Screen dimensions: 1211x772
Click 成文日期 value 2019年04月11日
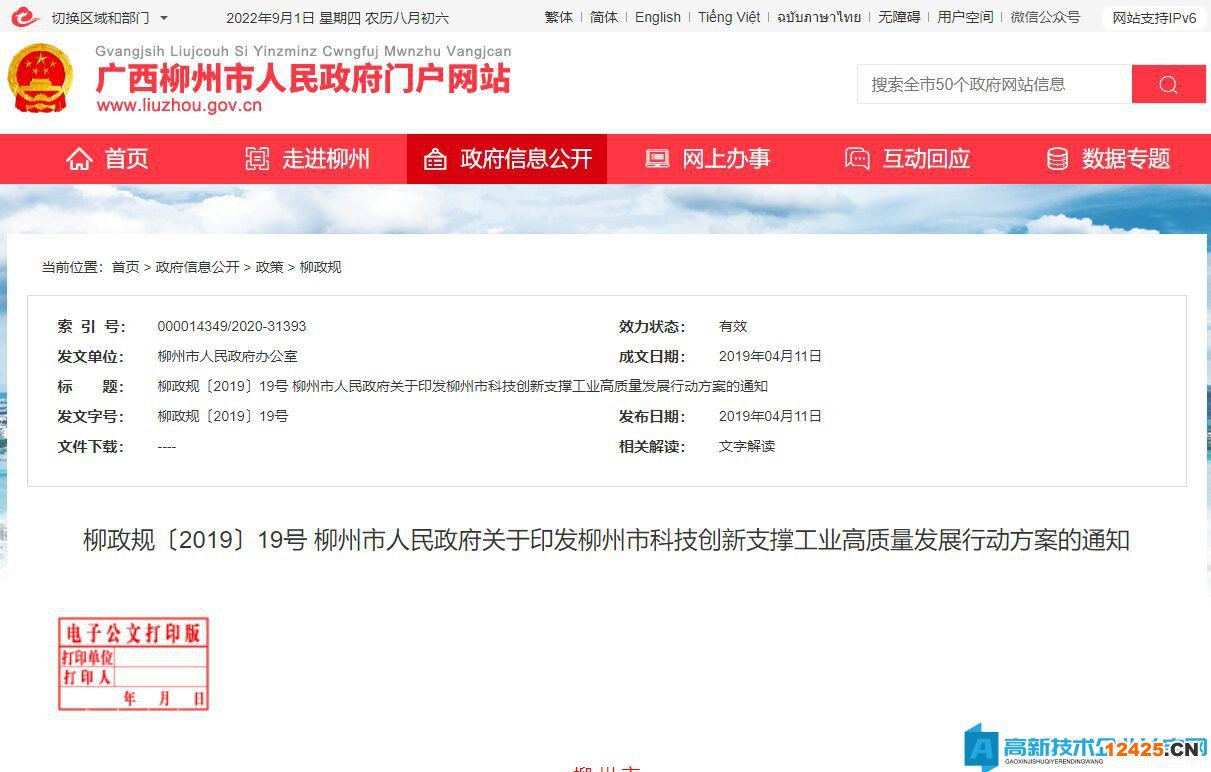(770, 356)
